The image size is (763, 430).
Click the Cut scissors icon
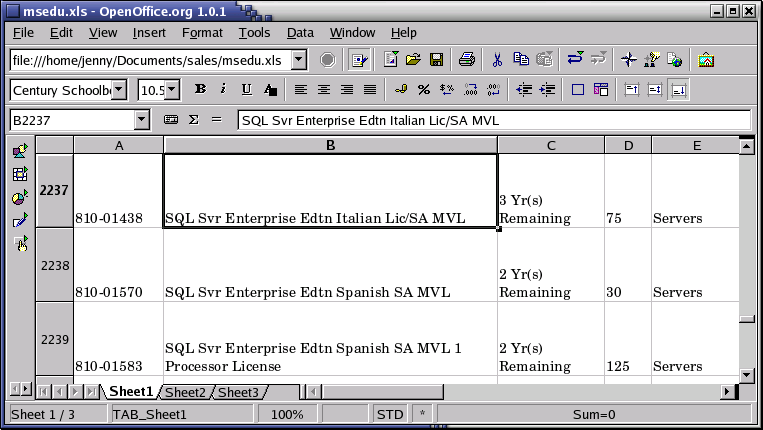496,60
